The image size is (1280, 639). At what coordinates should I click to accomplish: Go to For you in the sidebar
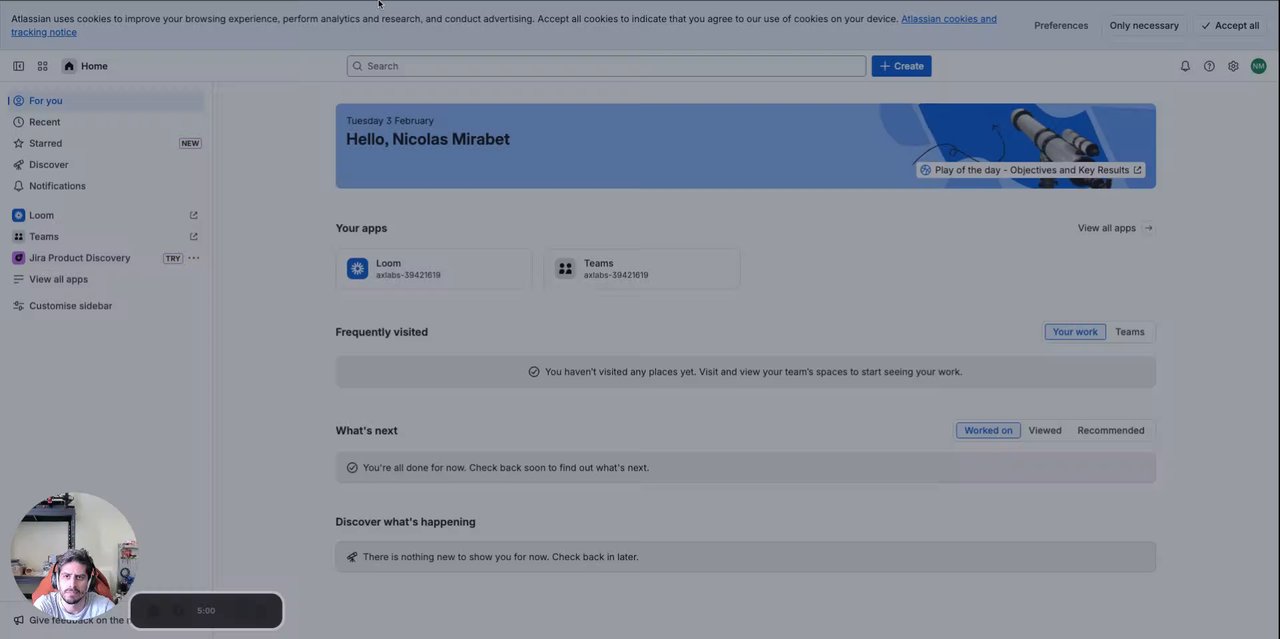pos(106,101)
